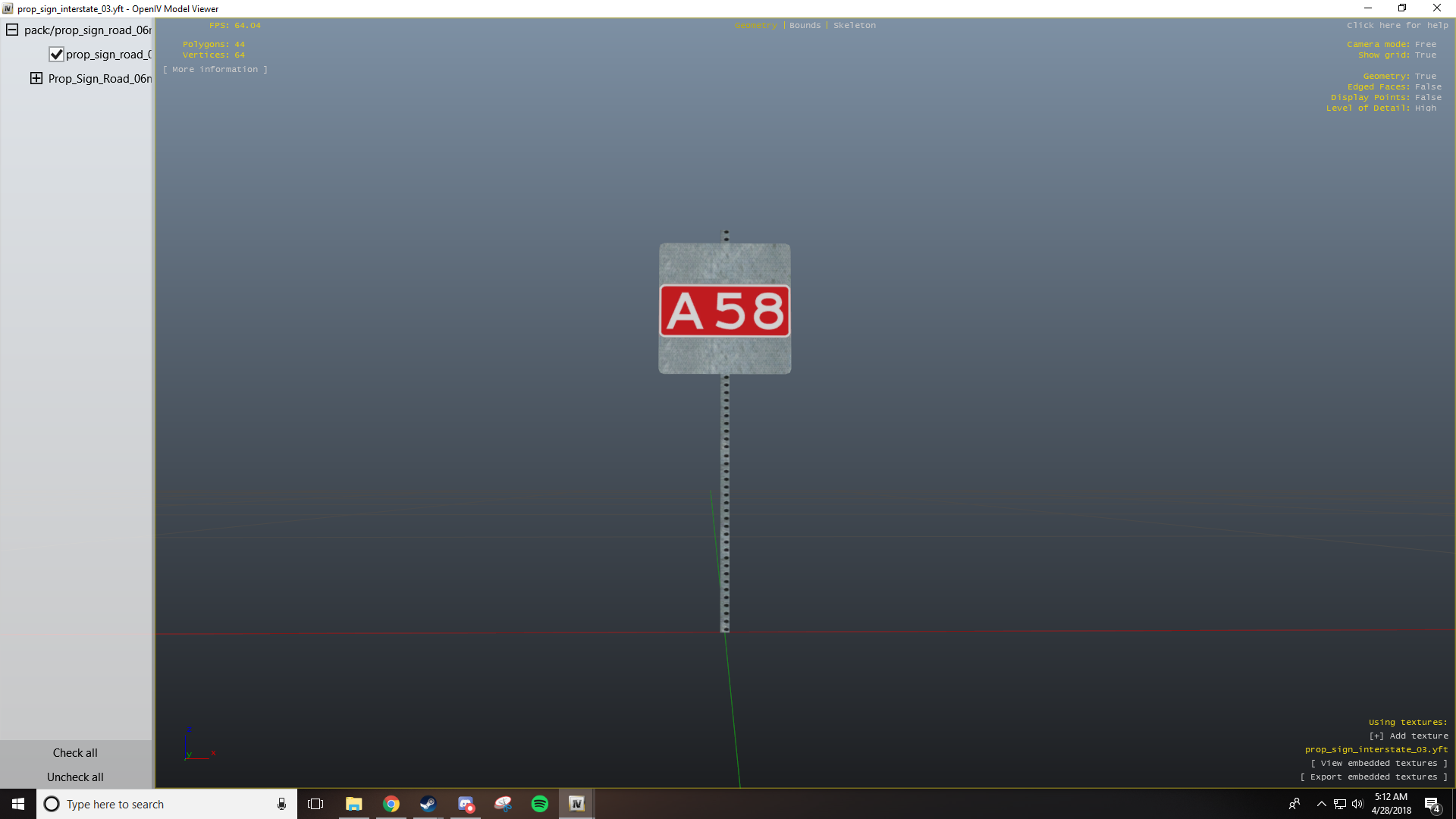Image resolution: width=1456 pixels, height=819 pixels.
Task: Click the OpenIV taskbar icon
Action: pos(576,804)
